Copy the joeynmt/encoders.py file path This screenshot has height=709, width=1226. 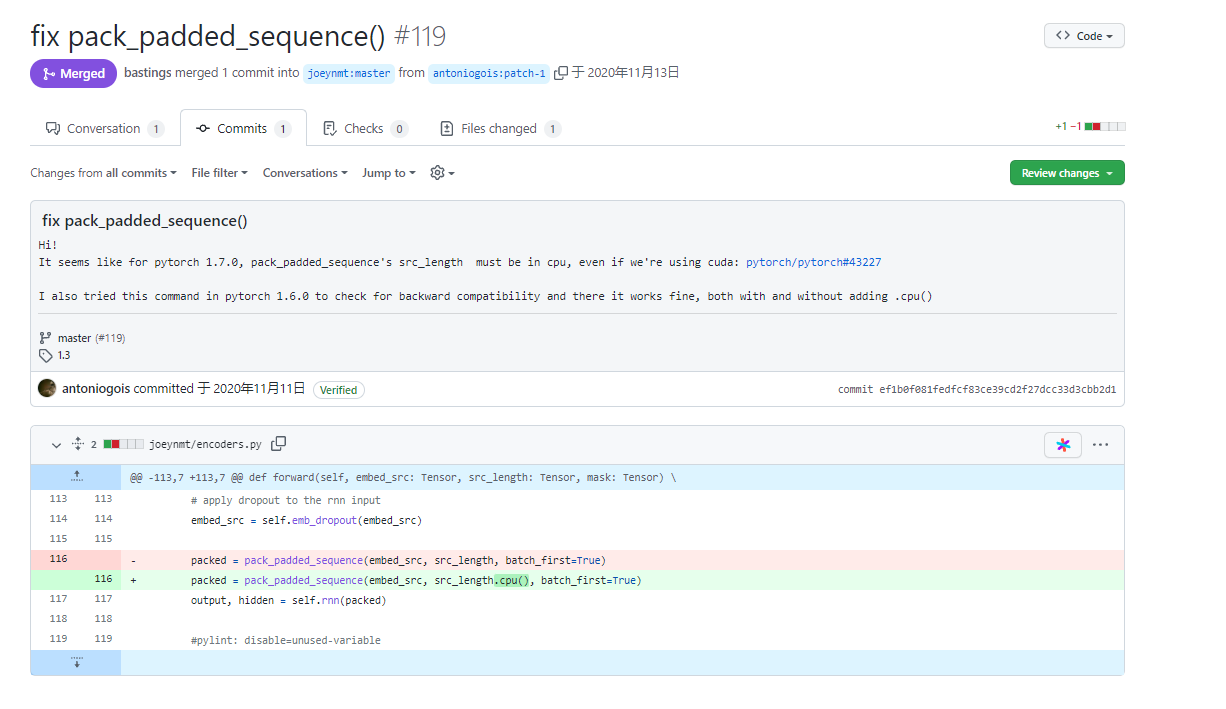[279, 443]
